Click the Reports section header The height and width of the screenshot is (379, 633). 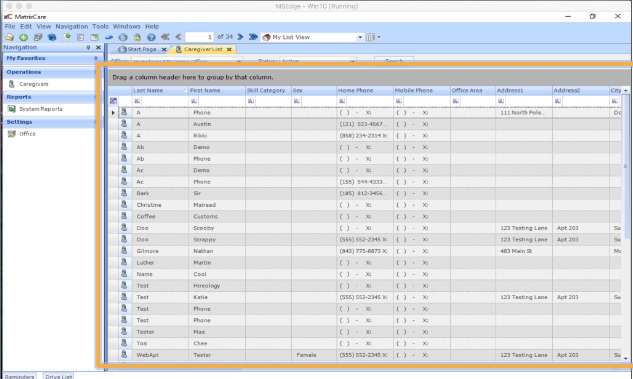click(48, 97)
